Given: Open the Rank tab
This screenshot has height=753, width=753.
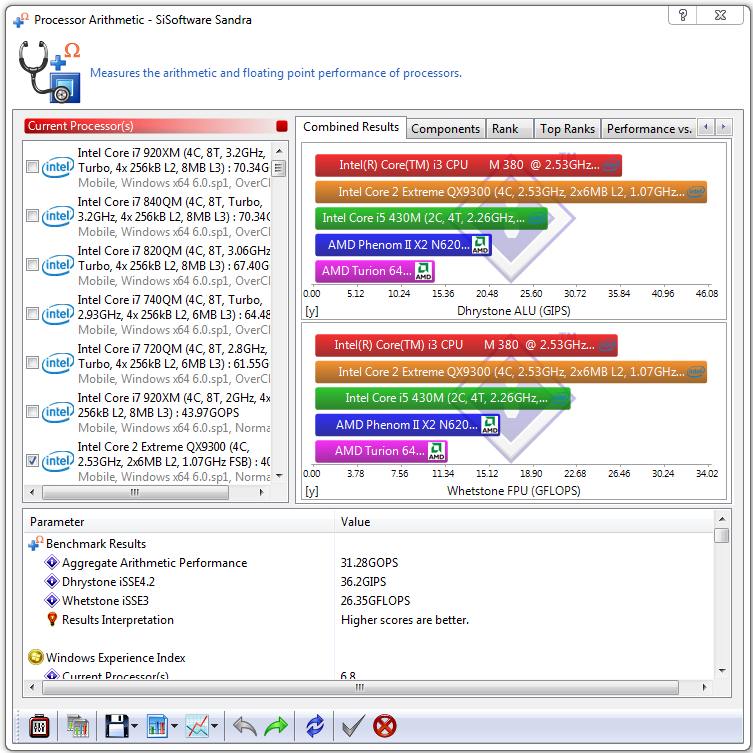Looking at the screenshot, I should tap(510, 129).
